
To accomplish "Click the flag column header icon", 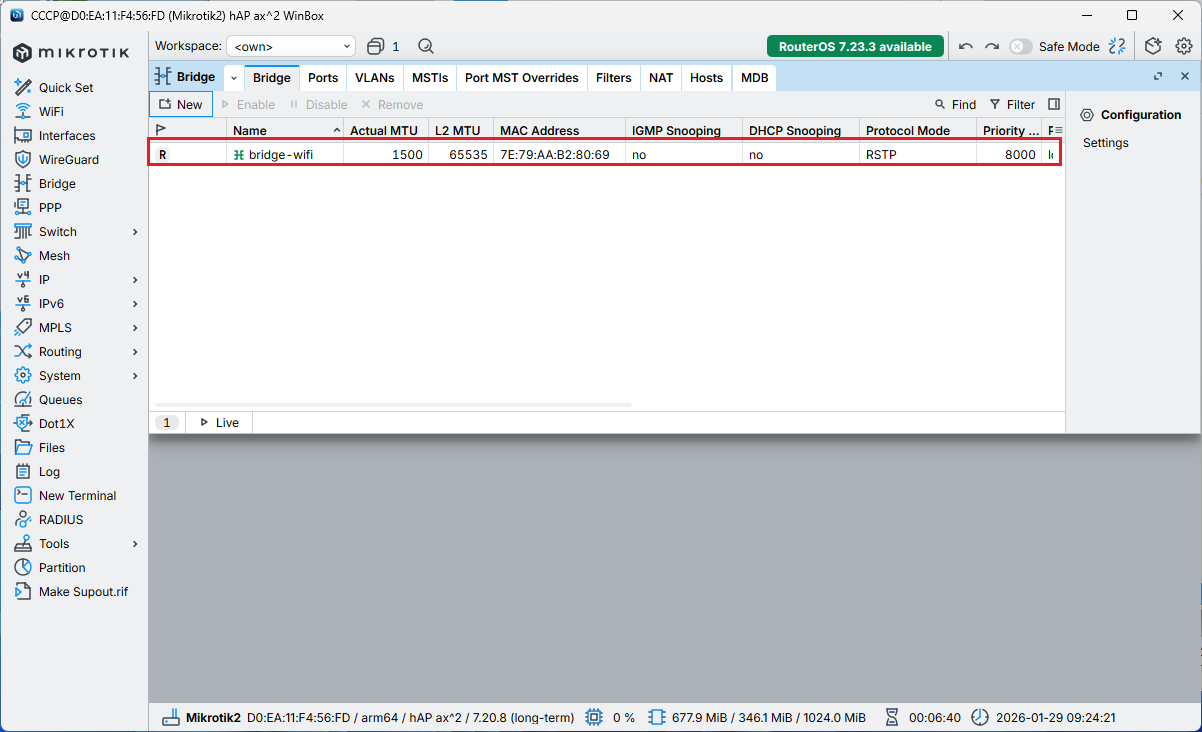I will [x=161, y=130].
